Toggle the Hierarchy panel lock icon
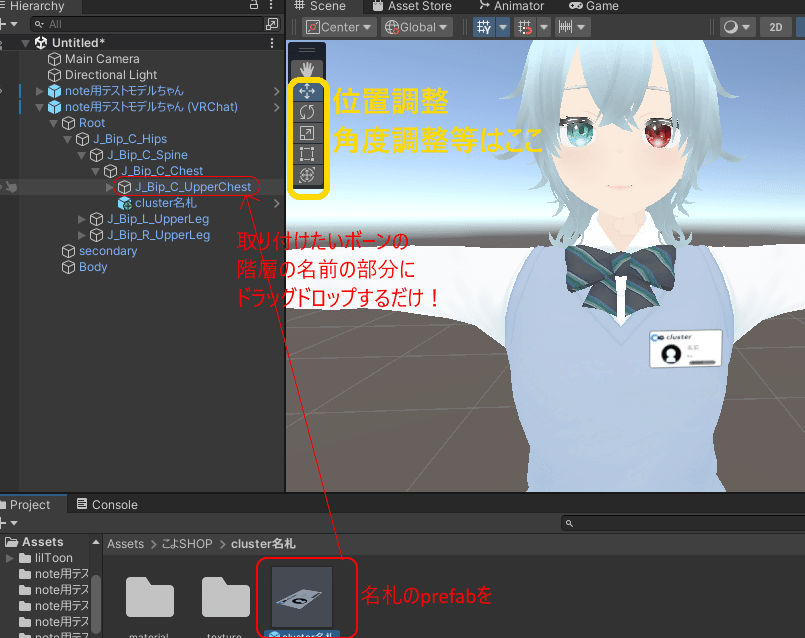This screenshot has height=638, width=805. pos(254,5)
